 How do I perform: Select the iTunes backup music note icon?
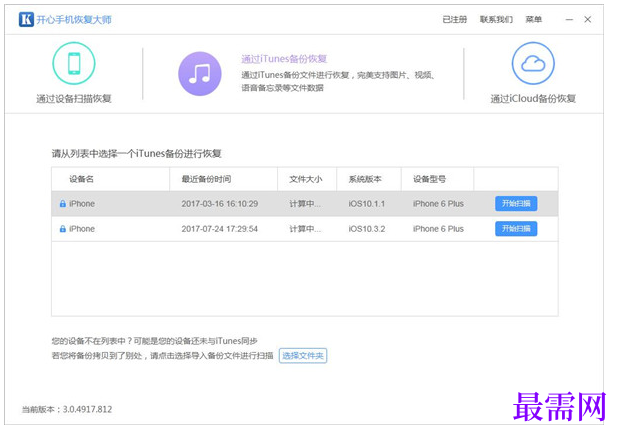[x=200, y=74]
